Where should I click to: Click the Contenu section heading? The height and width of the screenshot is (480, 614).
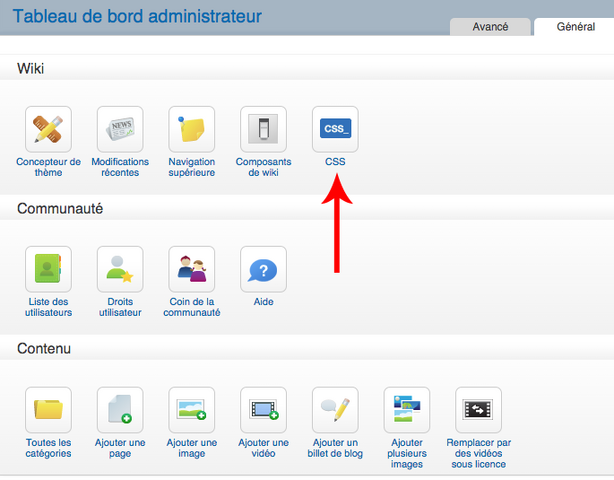tap(44, 348)
